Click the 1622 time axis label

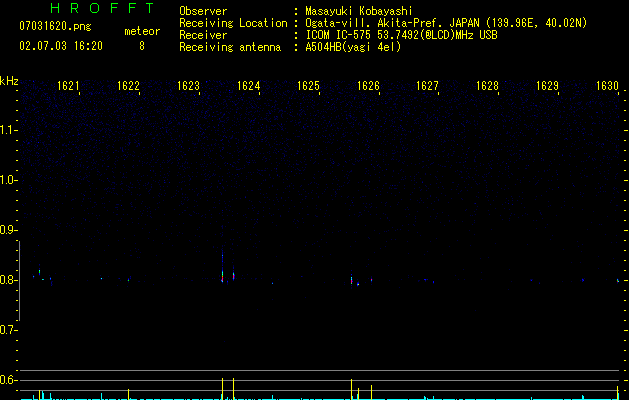pos(128,85)
